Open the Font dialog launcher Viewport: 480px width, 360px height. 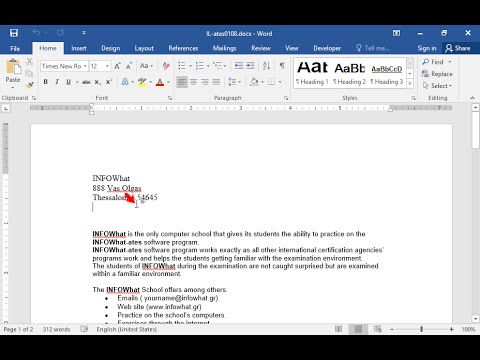point(170,98)
